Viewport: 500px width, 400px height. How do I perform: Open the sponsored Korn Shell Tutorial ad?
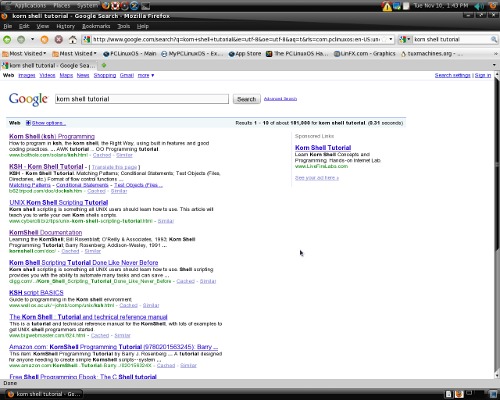pos(323,147)
